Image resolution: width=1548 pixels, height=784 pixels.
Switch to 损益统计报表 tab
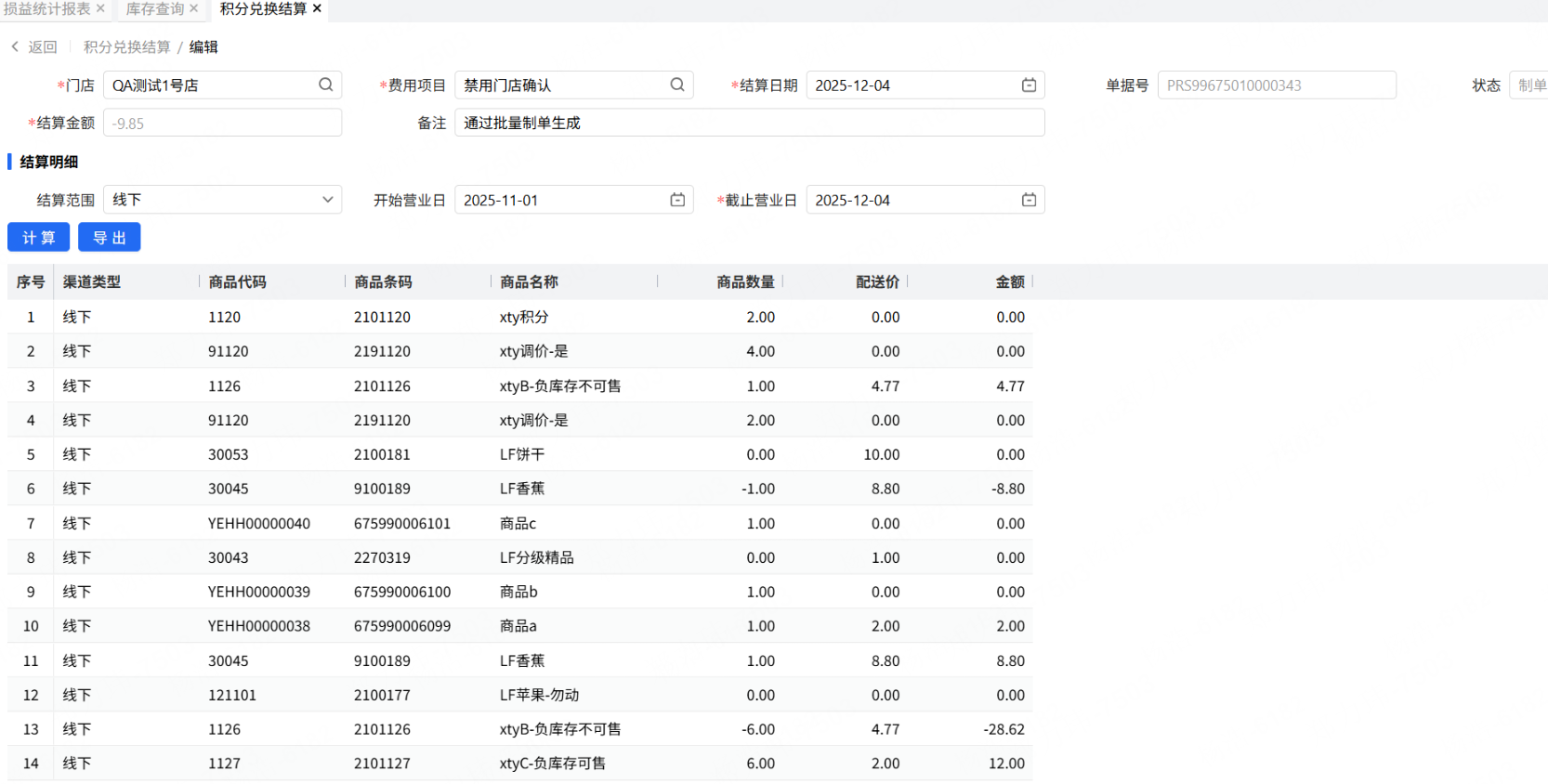tap(46, 8)
